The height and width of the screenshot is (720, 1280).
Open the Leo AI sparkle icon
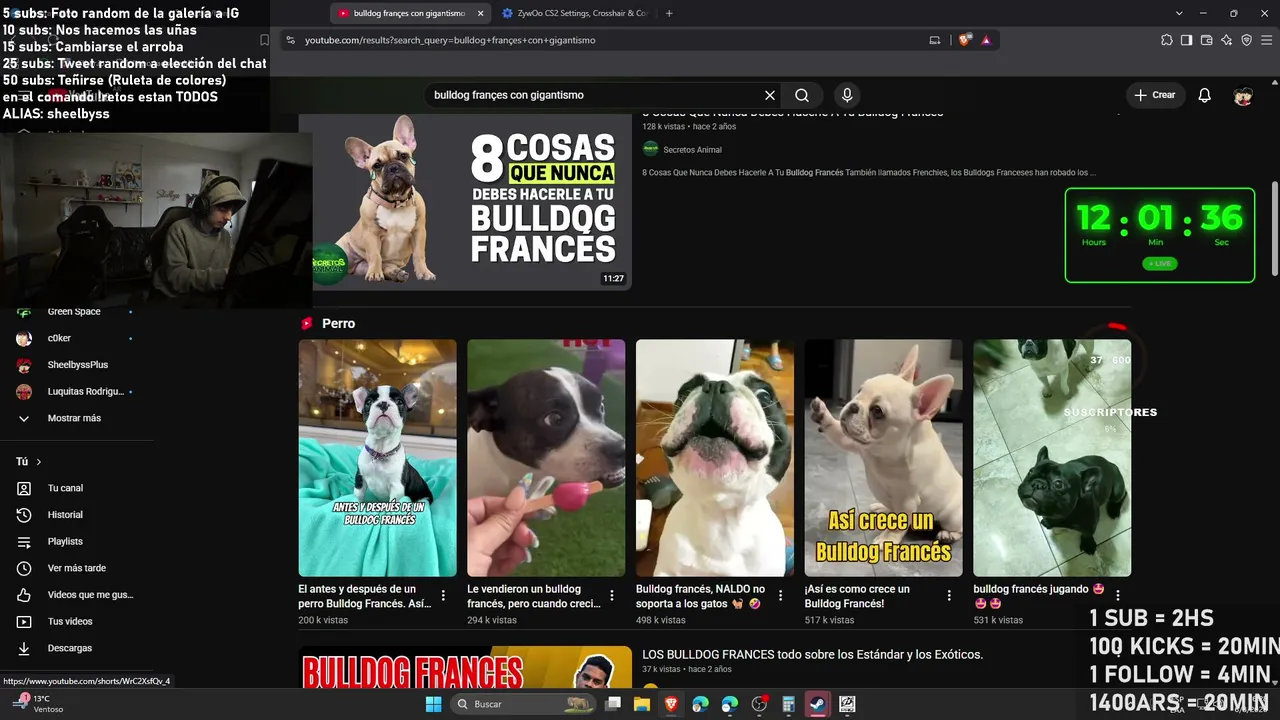1227,40
